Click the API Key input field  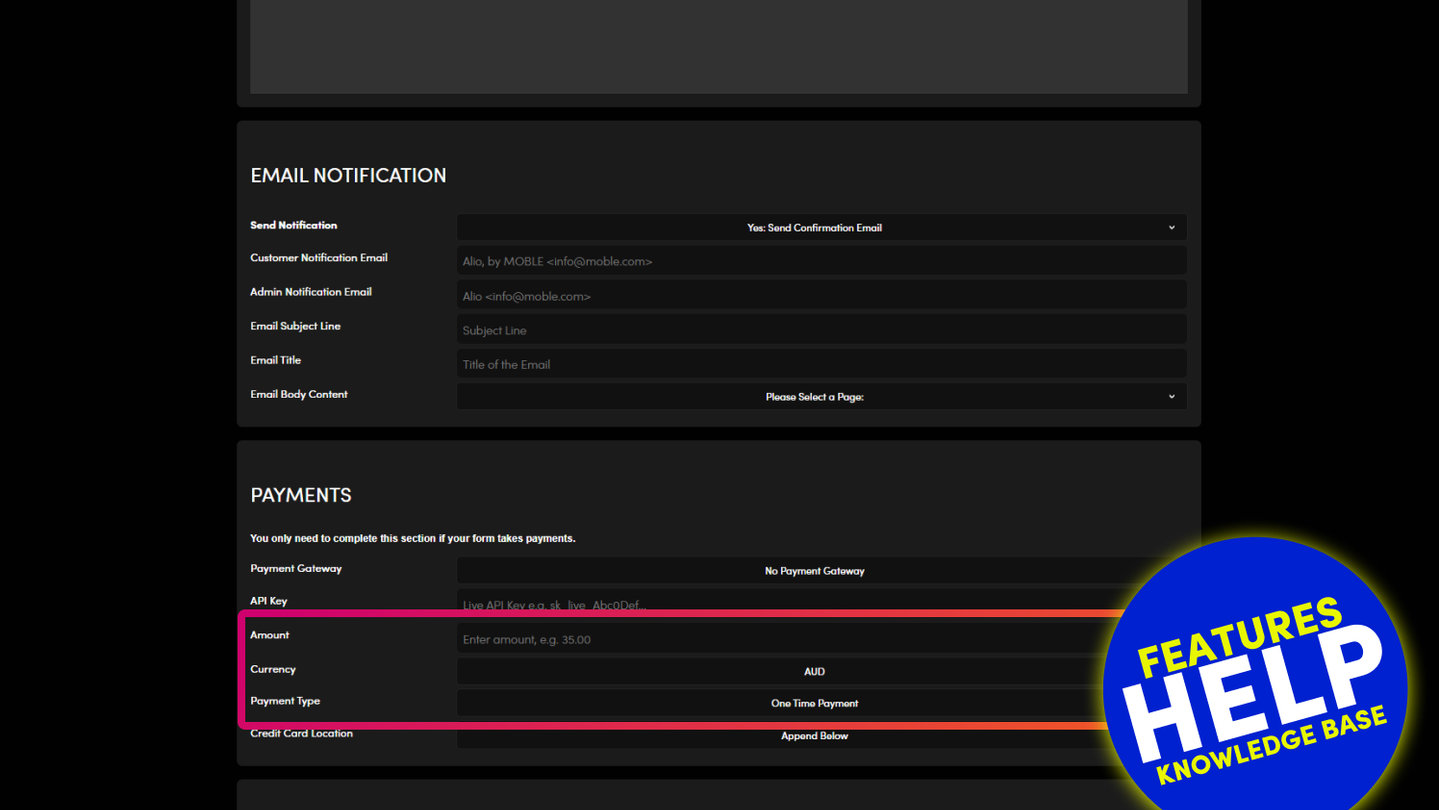click(x=780, y=605)
